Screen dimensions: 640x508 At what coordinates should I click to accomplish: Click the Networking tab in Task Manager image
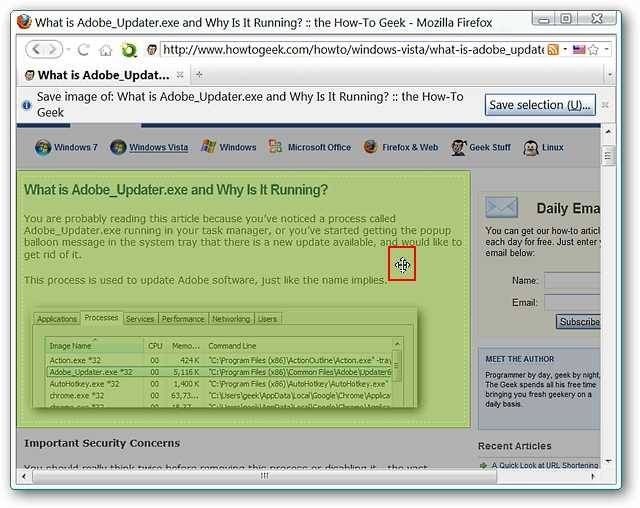click(x=231, y=319)
